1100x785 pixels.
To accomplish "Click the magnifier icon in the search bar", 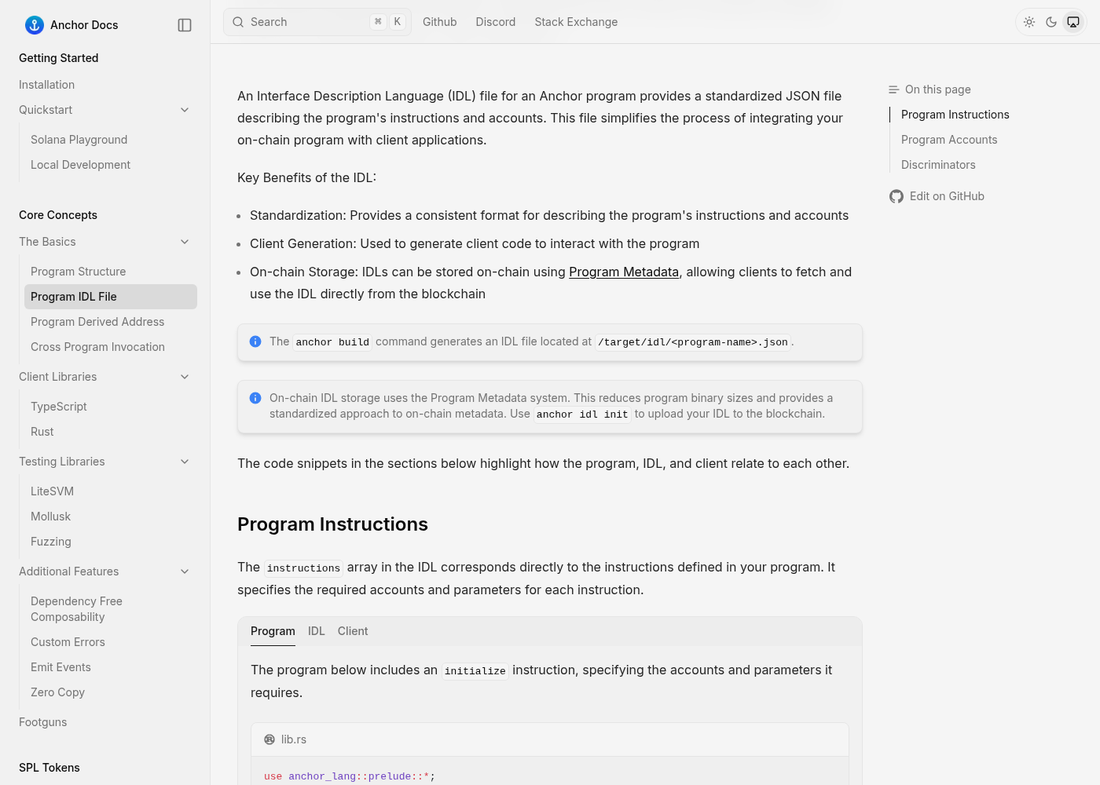I will tap(239, 22).
